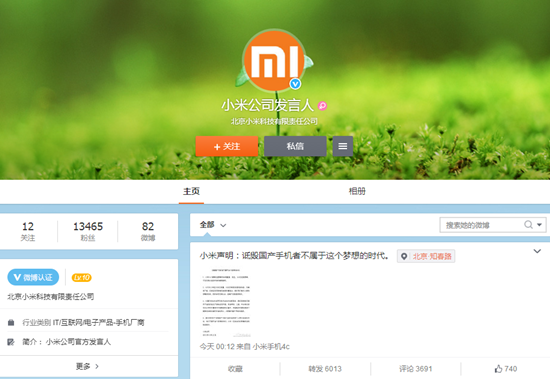
Task: Click the IT/互联网/电子产品-手机厂商 industry text
Action: click(99, 322)
